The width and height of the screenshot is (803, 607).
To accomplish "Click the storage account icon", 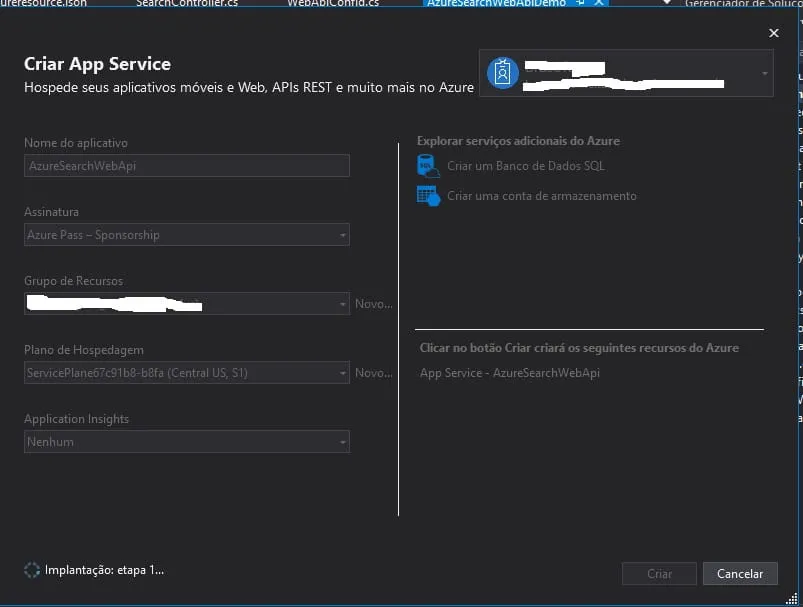I will [x=428, y=196].
